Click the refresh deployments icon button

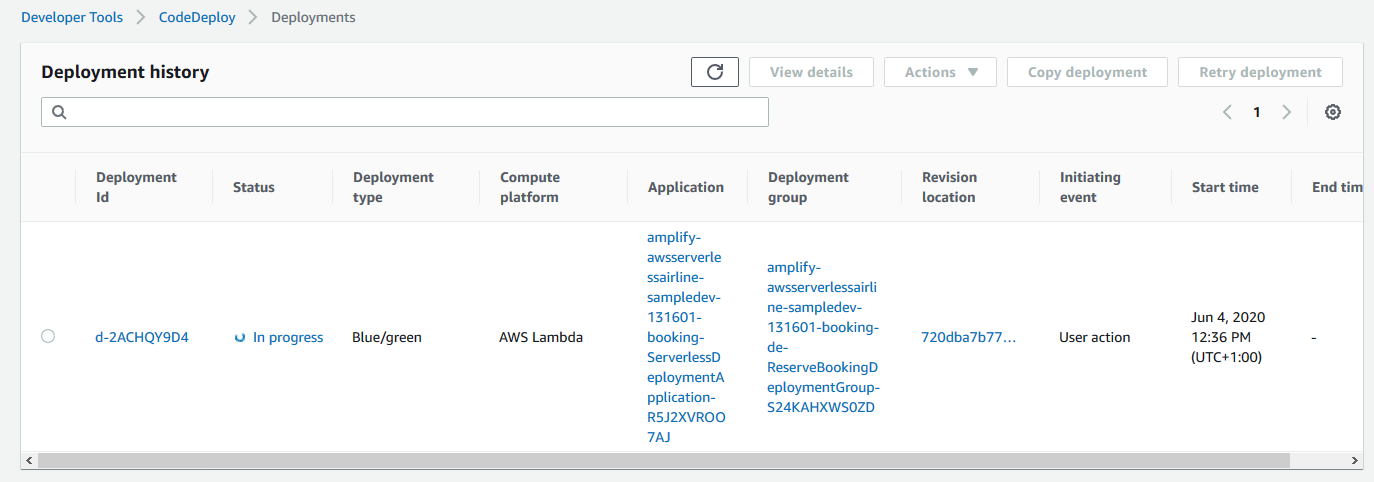[714, 72]
